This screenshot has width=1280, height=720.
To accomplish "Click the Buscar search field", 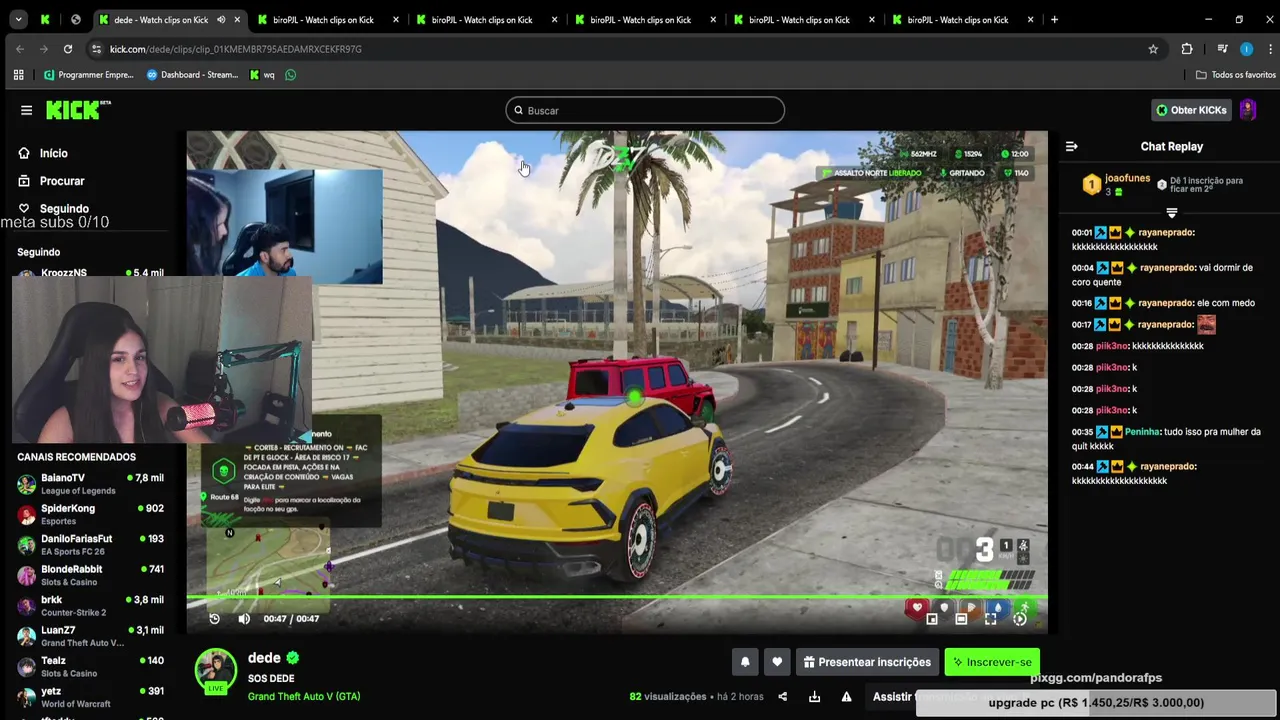I will point(645,110).
